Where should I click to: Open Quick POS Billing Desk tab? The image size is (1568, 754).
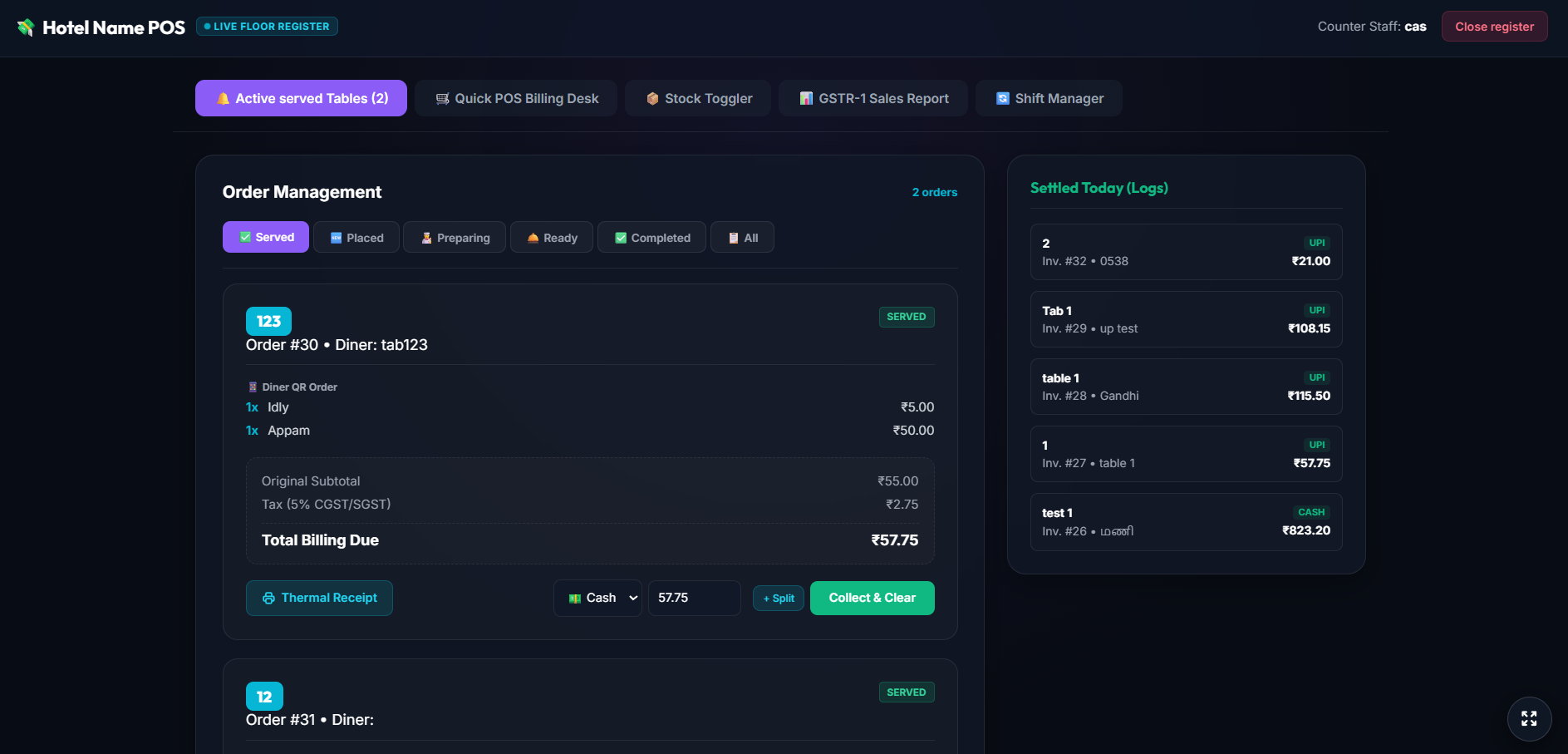point(516,98)
